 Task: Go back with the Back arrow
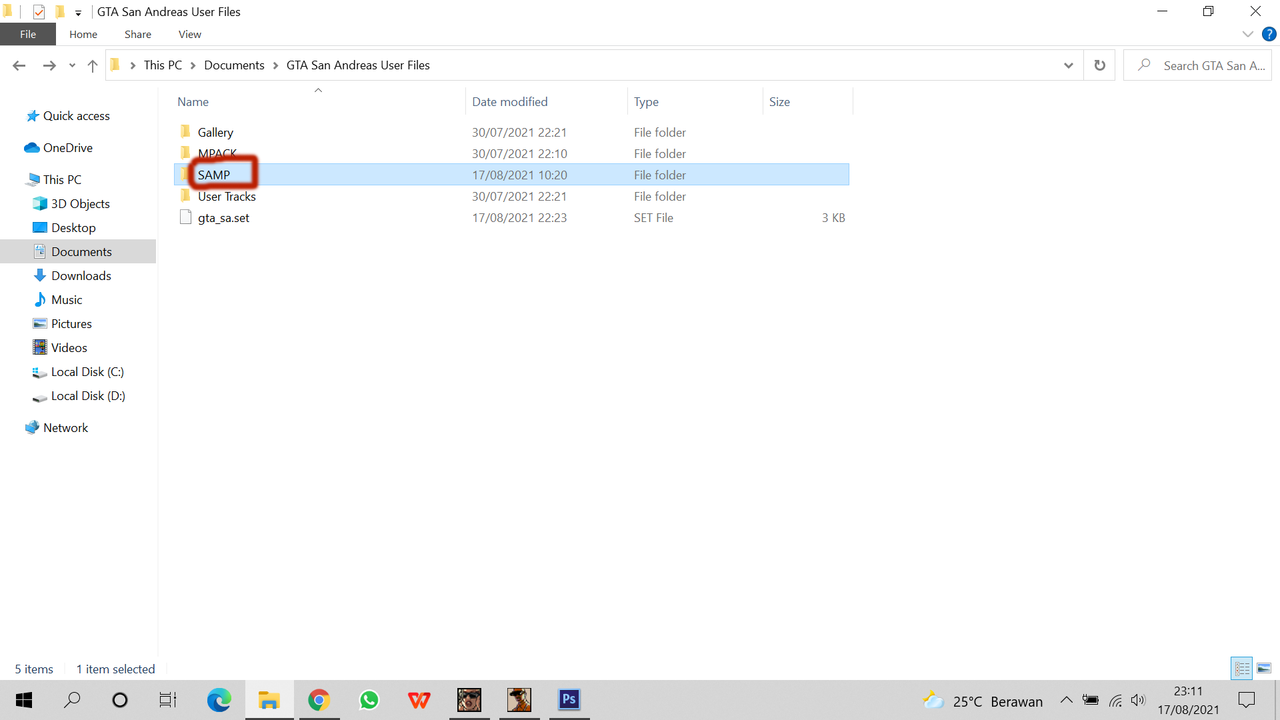pyautogui.click(x=19, y=65)
